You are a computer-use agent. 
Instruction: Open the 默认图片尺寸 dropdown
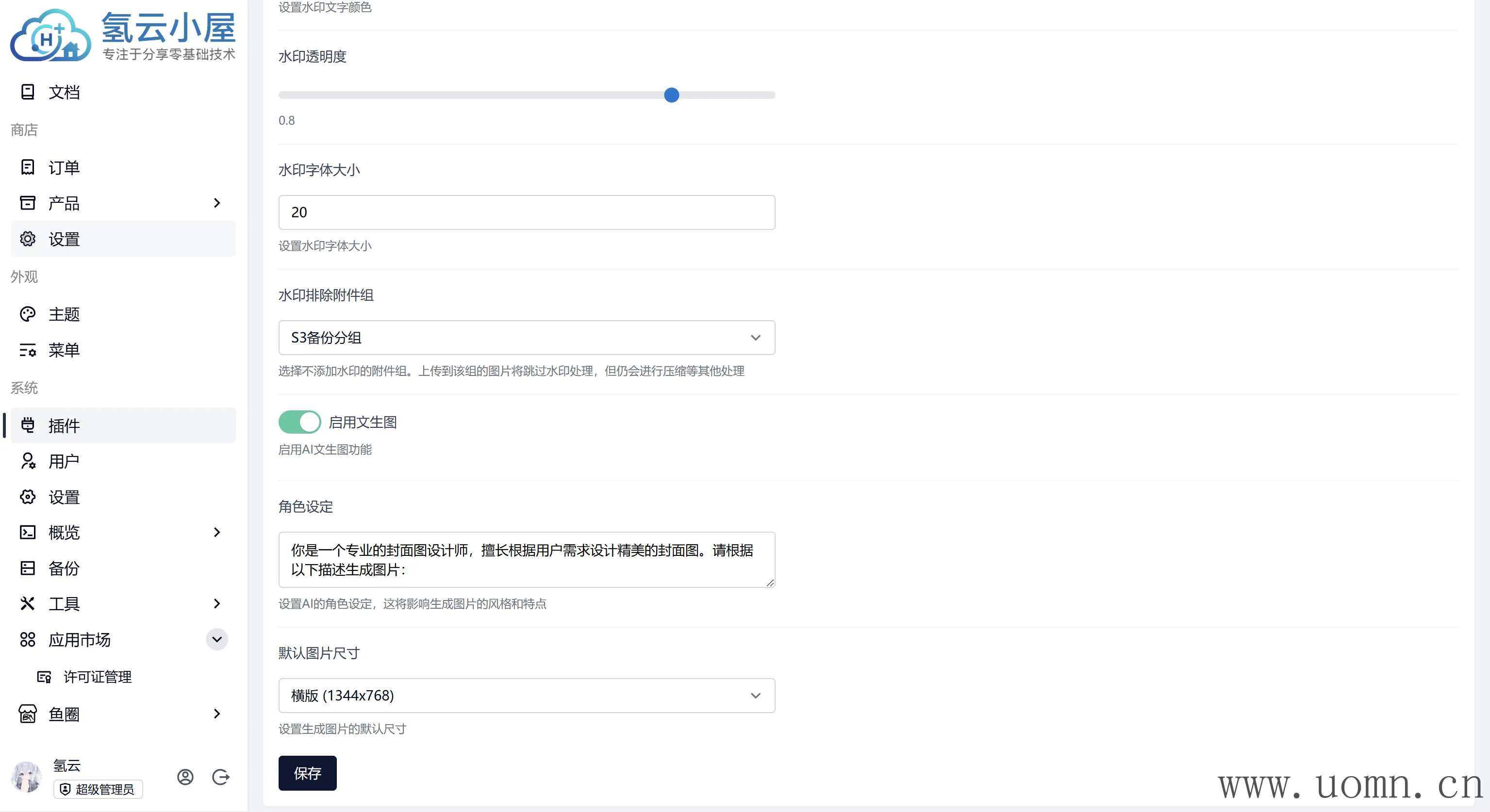point(527,695)
